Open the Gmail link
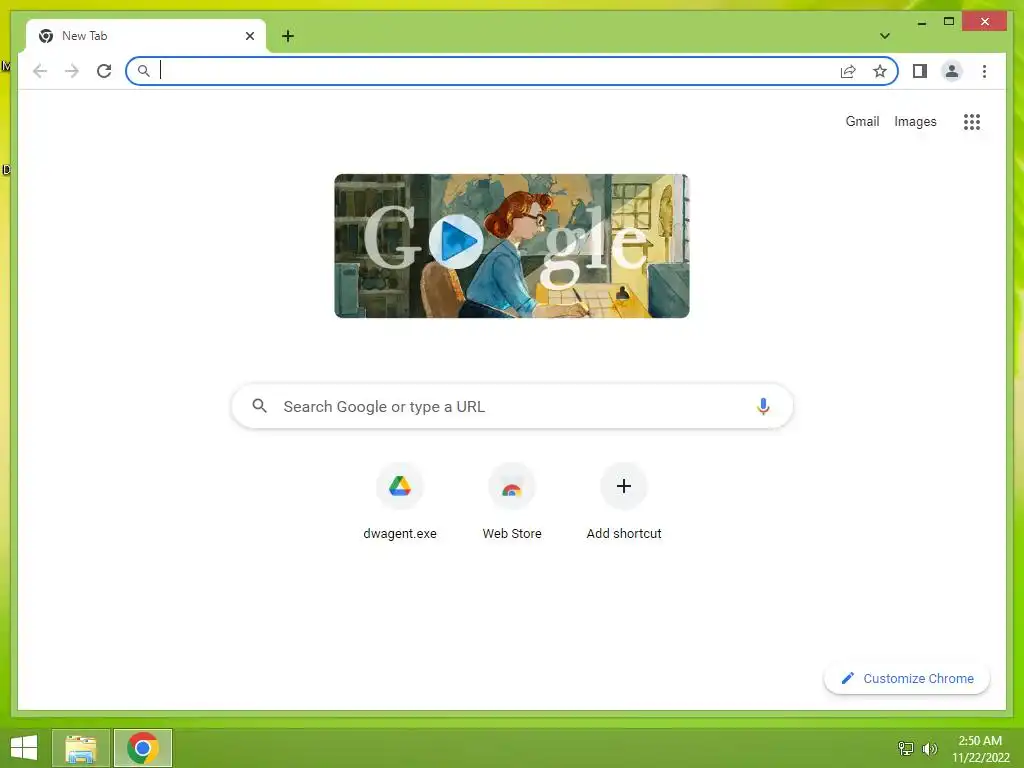This screenshot has width=1024, height=768. coord(862,121)
